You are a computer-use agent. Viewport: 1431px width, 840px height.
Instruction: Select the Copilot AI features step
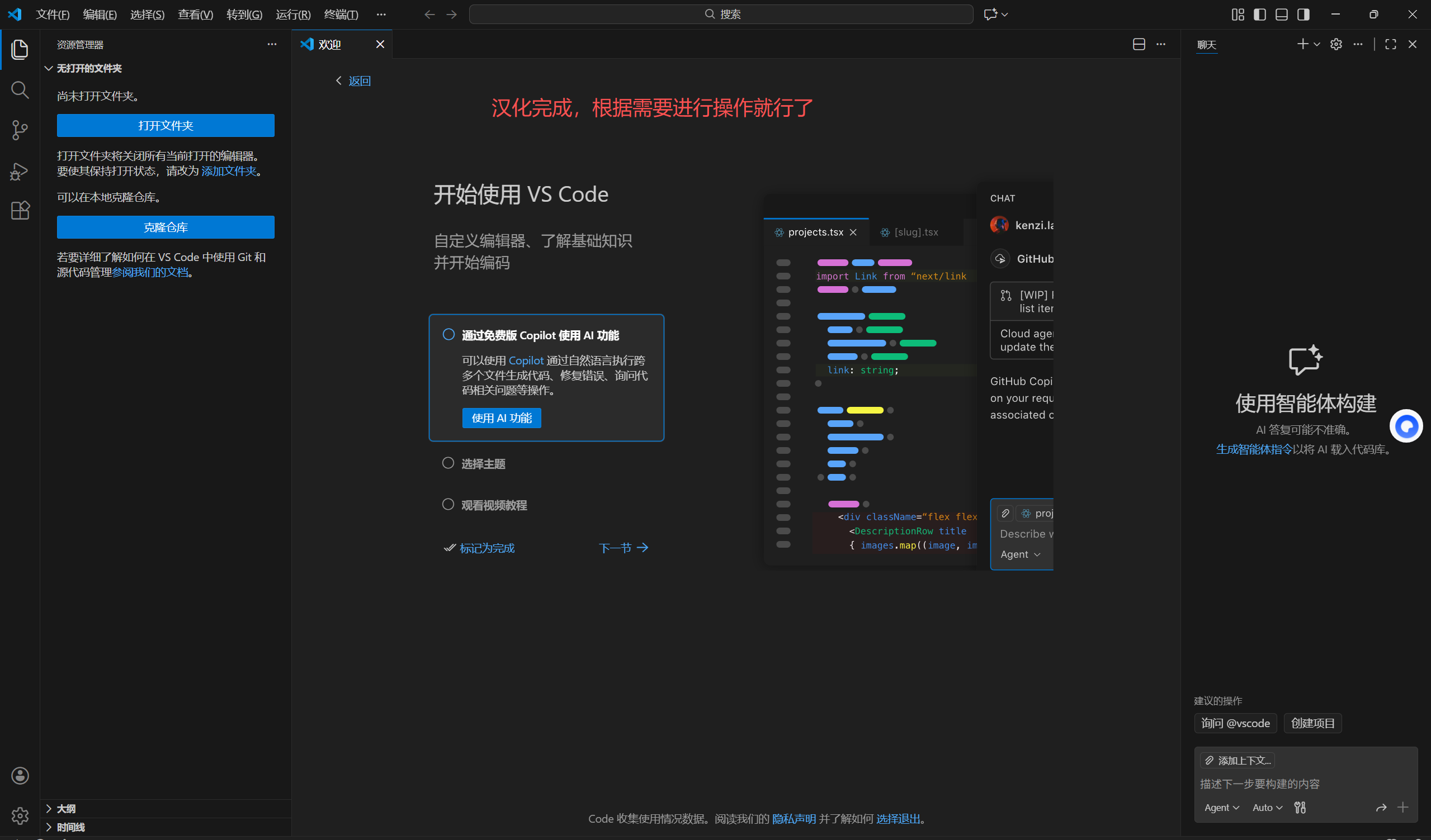(x=546, y=377)
